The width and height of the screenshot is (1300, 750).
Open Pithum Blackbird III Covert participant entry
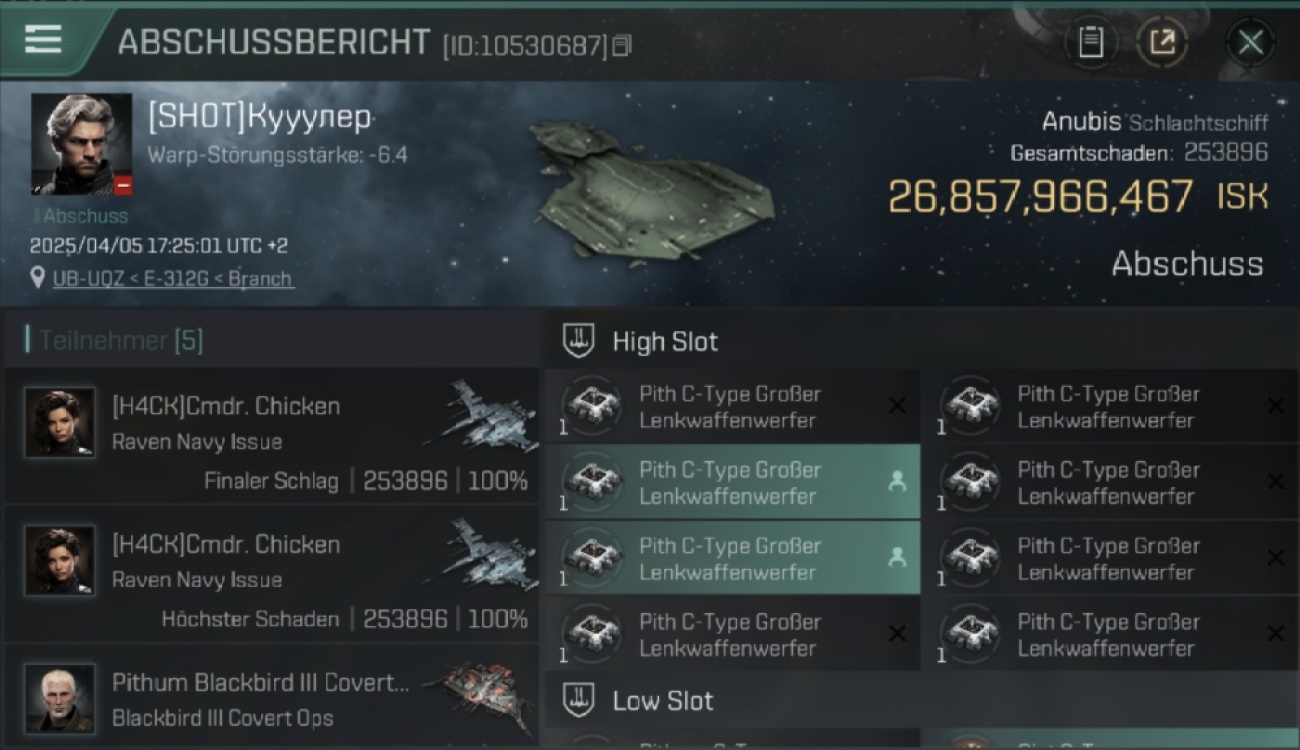[272, 698]
